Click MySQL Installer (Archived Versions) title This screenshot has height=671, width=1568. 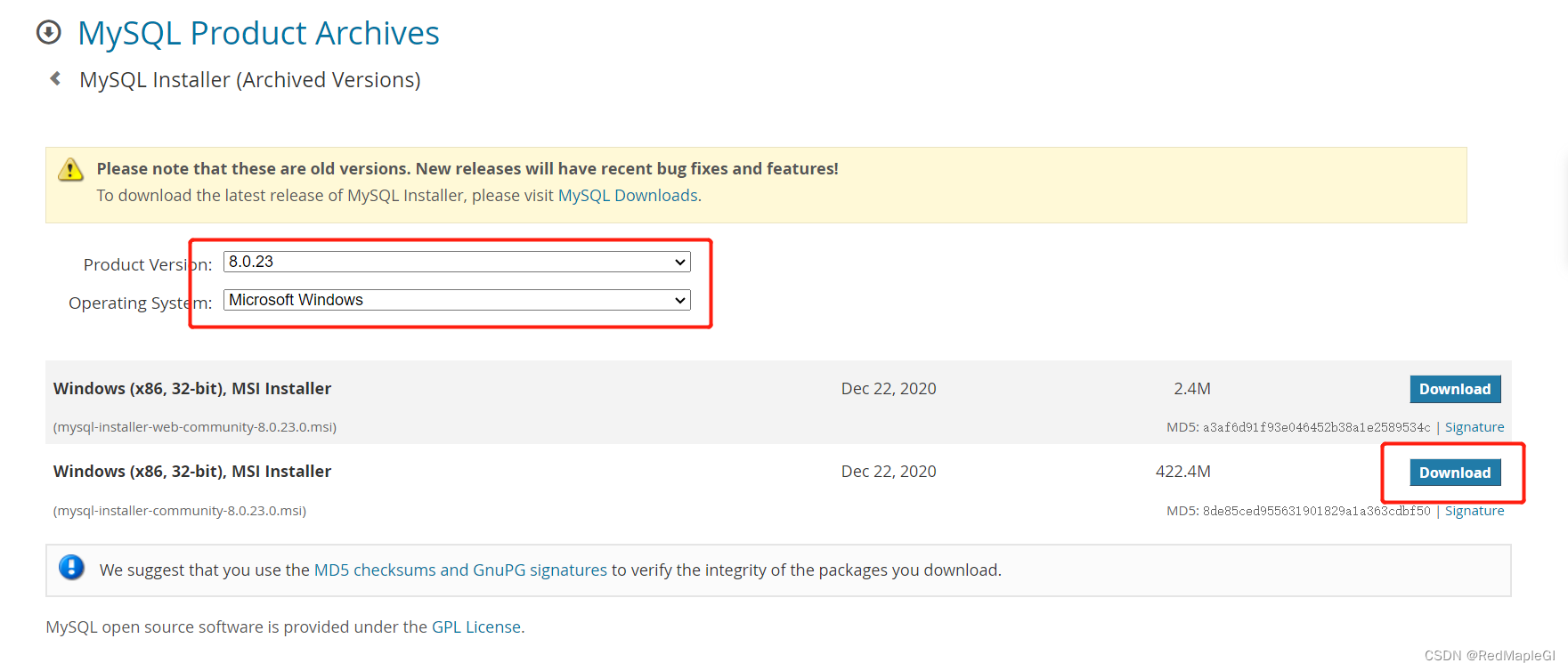tap(250, 80)
